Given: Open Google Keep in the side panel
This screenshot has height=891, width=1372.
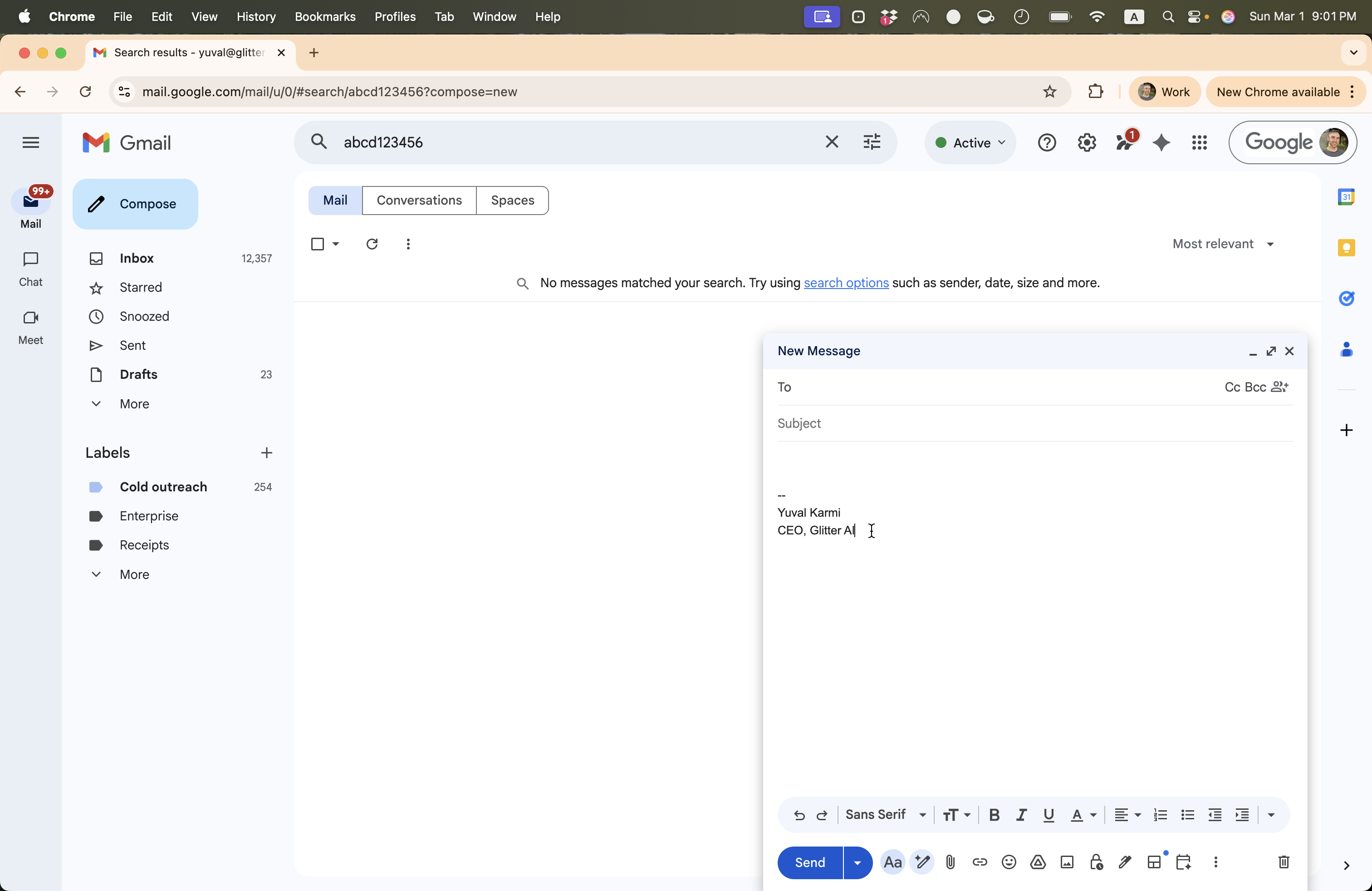Looking at the screenshot, I should (x=1347, y=248).
